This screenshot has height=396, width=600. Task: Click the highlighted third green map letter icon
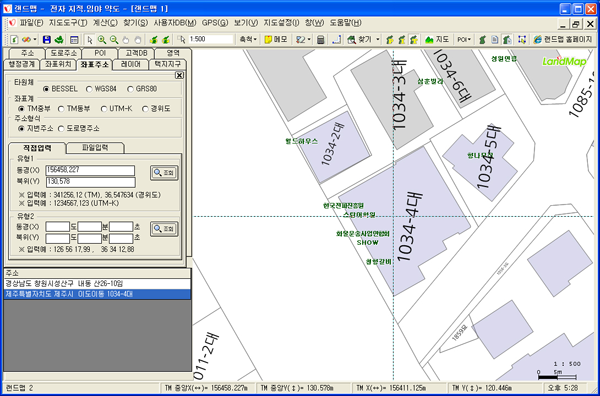(x=414, y=39)
